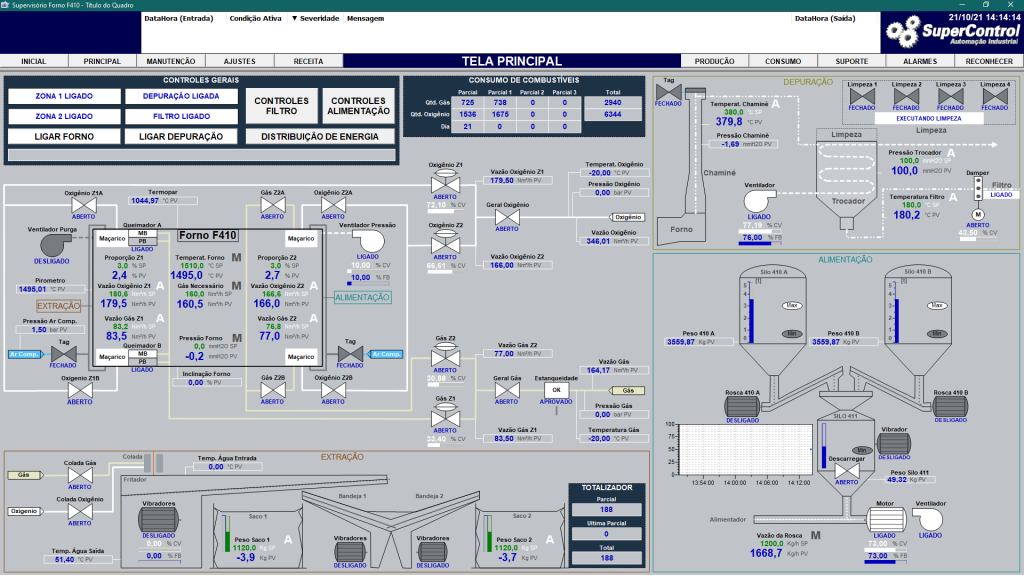Select the Ventilador Pressão fan icon
Image resolution: width=1024 pixels, height=576 pixels.
pyautogui.click(x=370, y=241)
